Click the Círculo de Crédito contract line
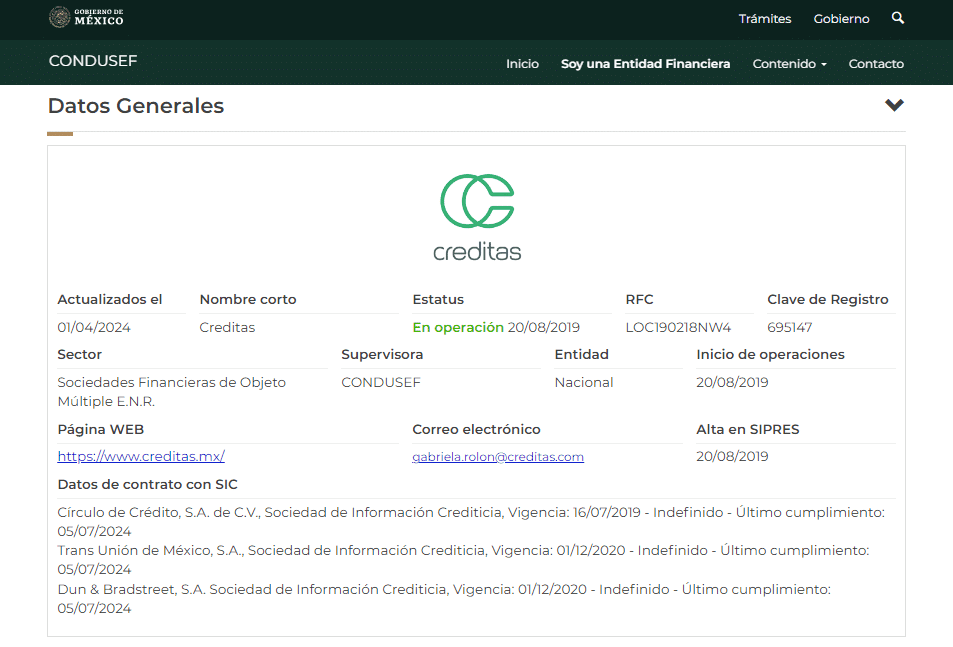Image resolution: width=953 pixels, height=647 pixels. coord(470,513)
